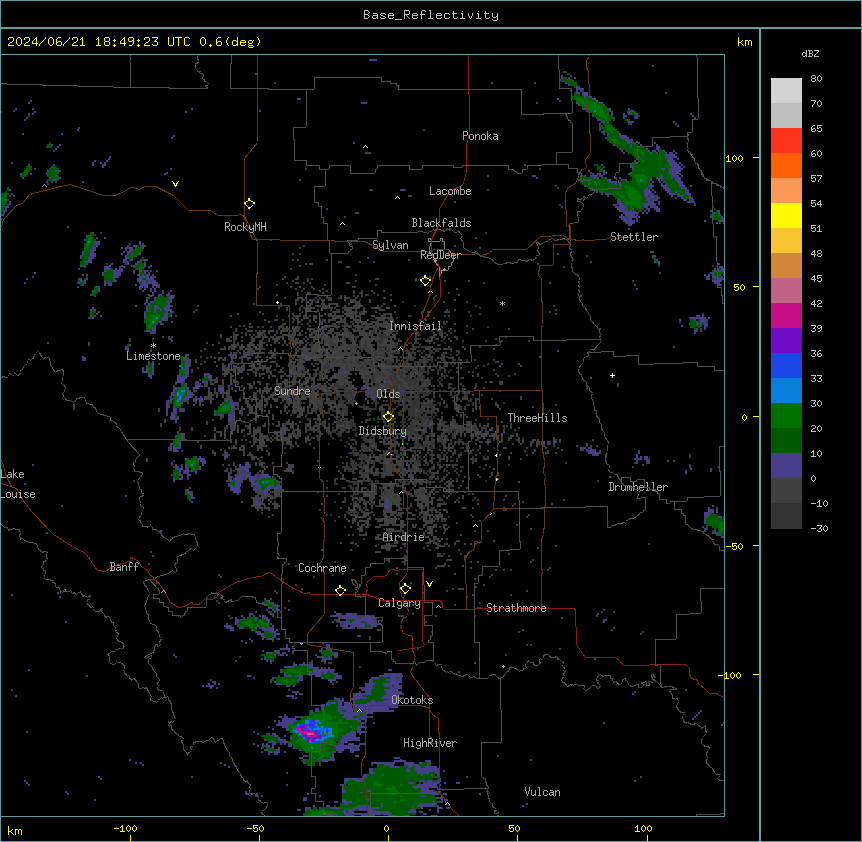The image size is (862, 842).
Task: Click the Didsbury label
Action: click(383, 431)
